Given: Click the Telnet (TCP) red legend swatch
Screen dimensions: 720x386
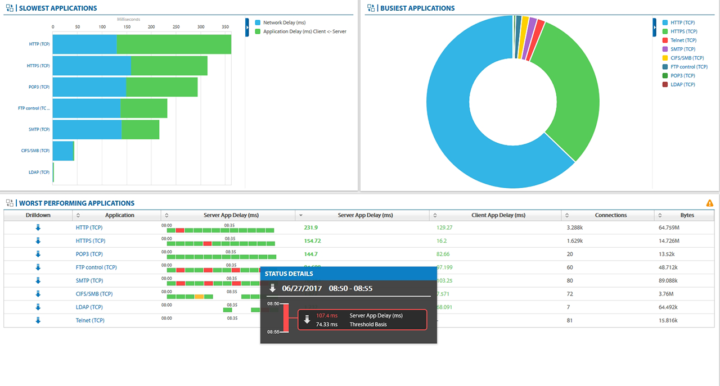Looking at the screenshot, I should [665, 40].
